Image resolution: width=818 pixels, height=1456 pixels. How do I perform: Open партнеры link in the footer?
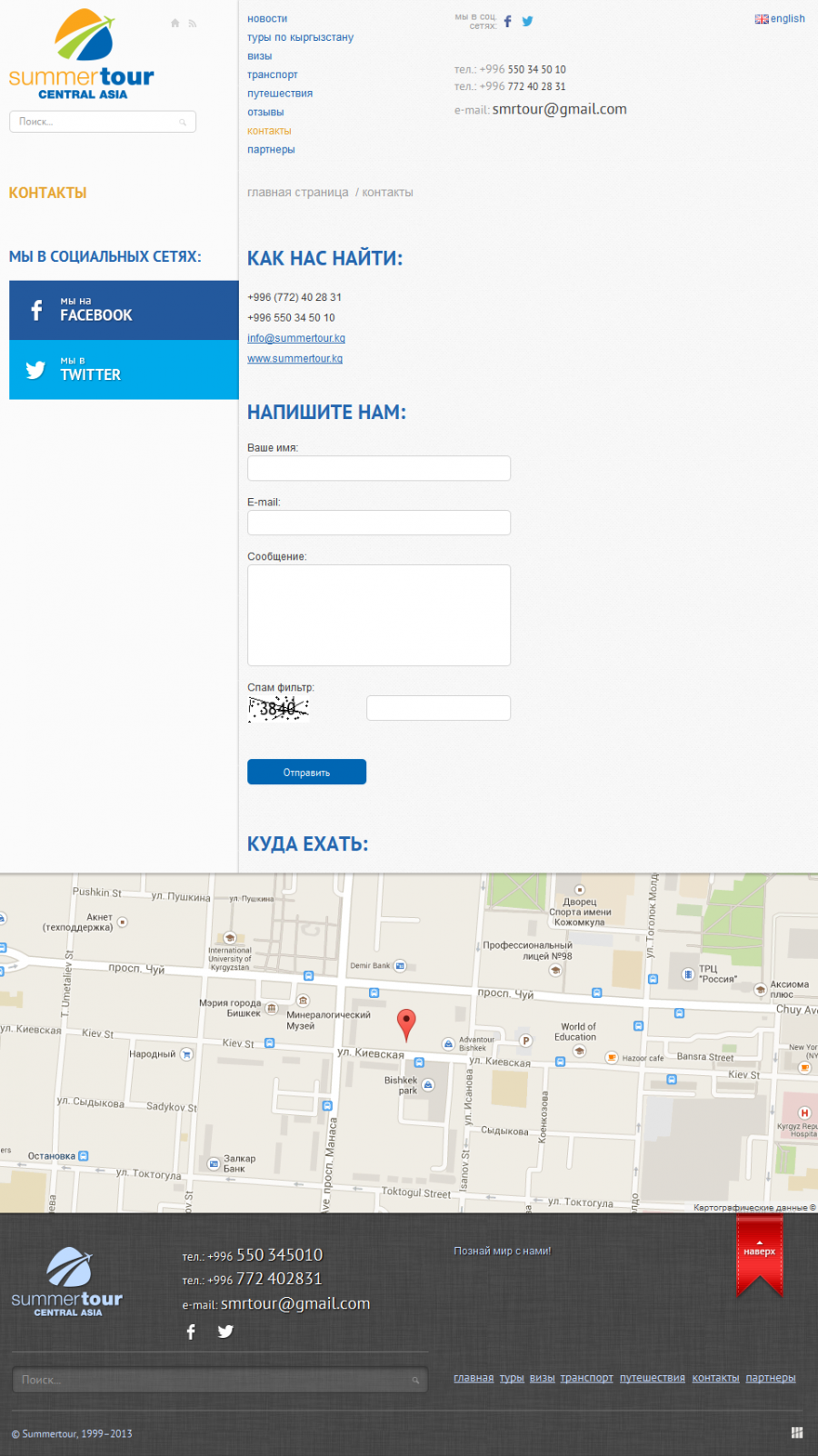tap(770, 1378)
